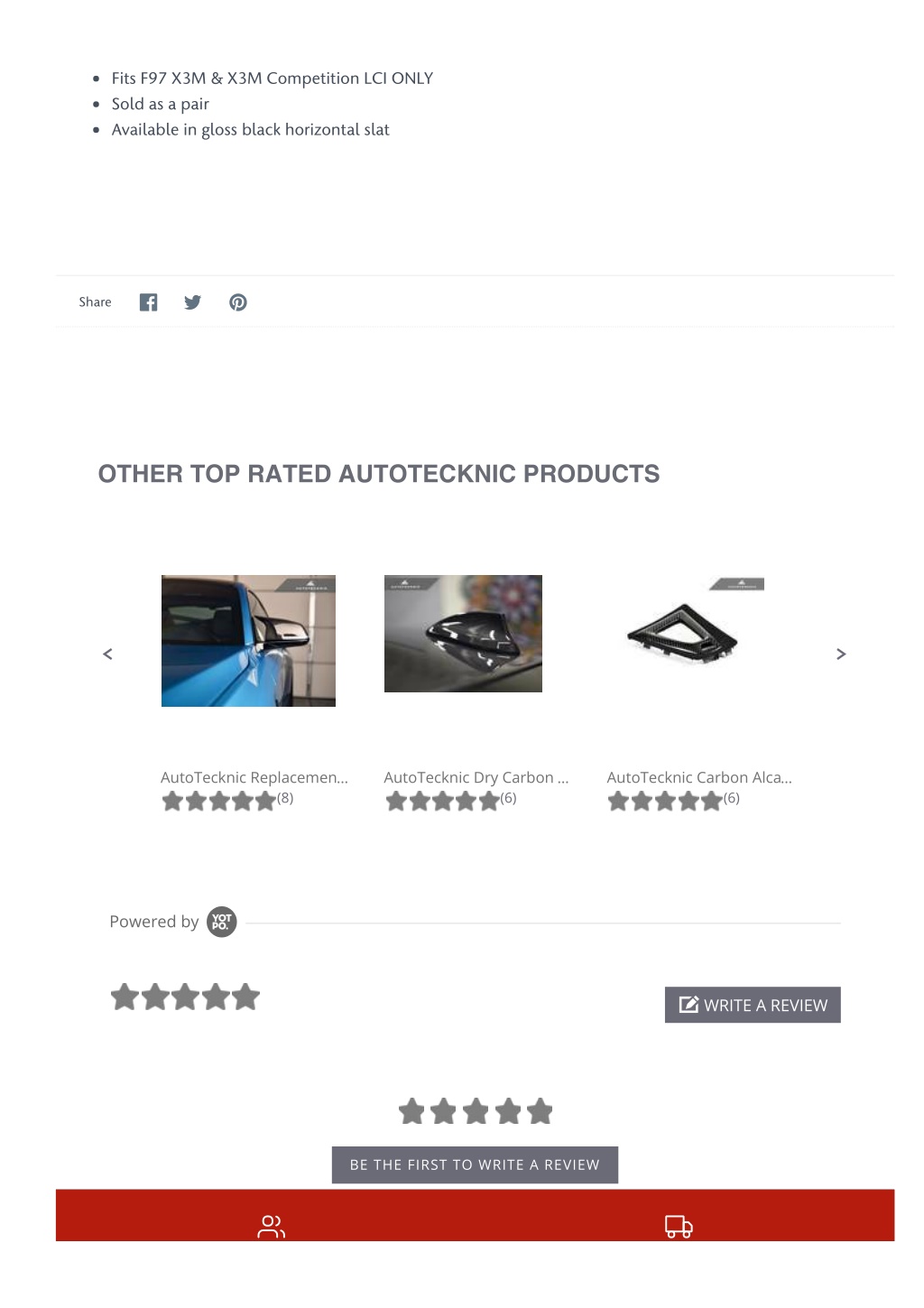The width and height of the screenshot is (924, 1308).
Task: Open AutoTecknic Dry Carbon ... product link
Action: tap(476, 777)
